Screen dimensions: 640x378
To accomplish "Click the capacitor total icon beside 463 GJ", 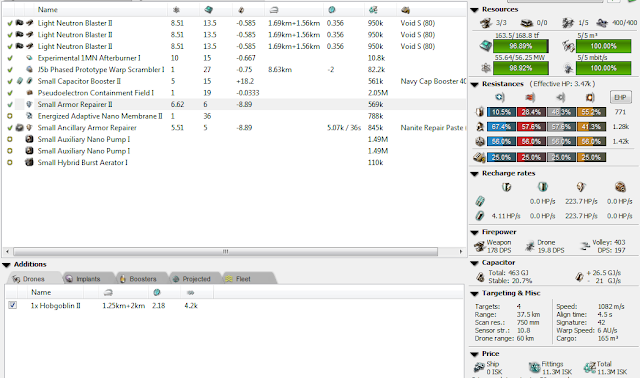I will tap(480, 277).
